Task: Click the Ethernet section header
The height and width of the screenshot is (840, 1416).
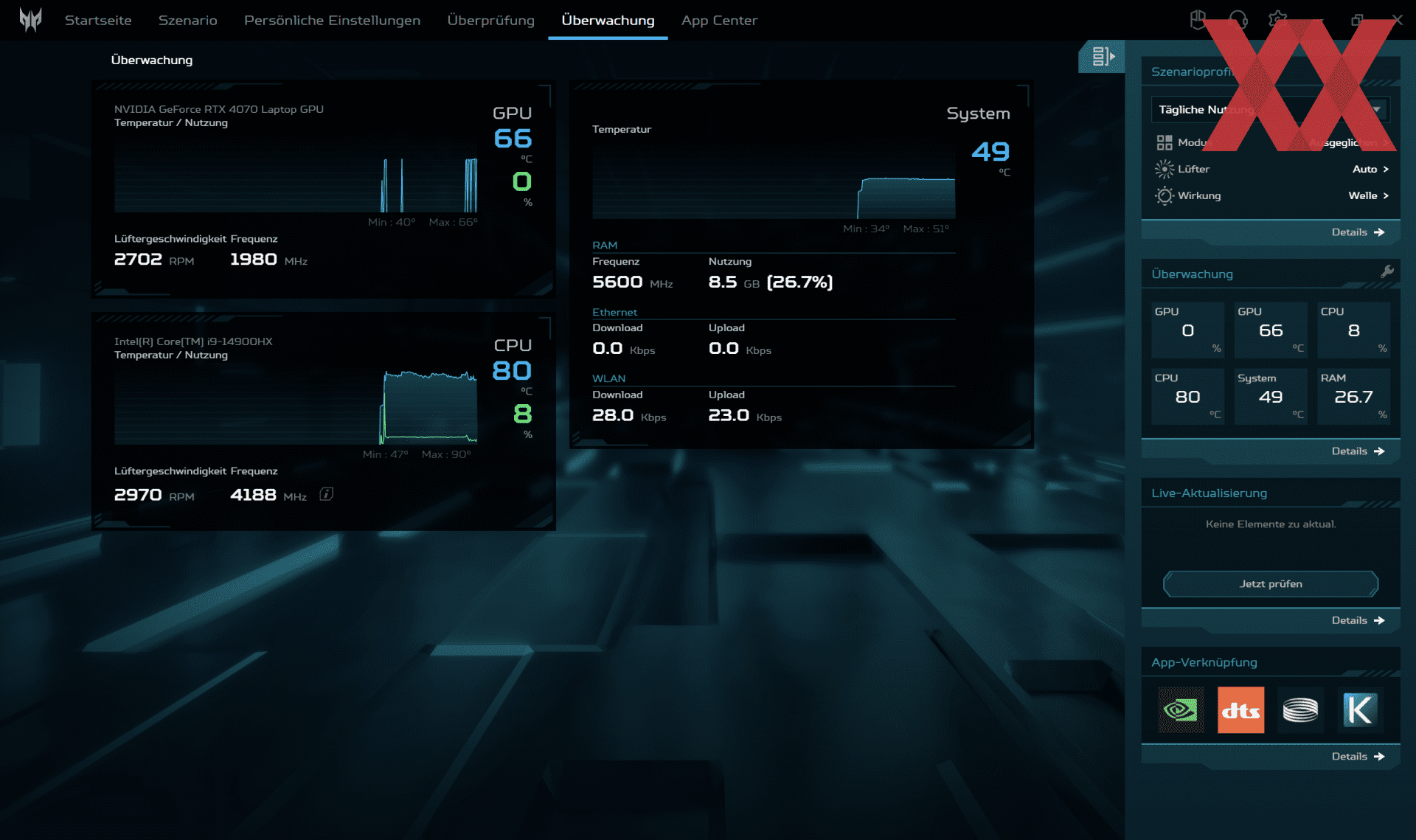Action: pyautogui.click(x=614, y=312)
